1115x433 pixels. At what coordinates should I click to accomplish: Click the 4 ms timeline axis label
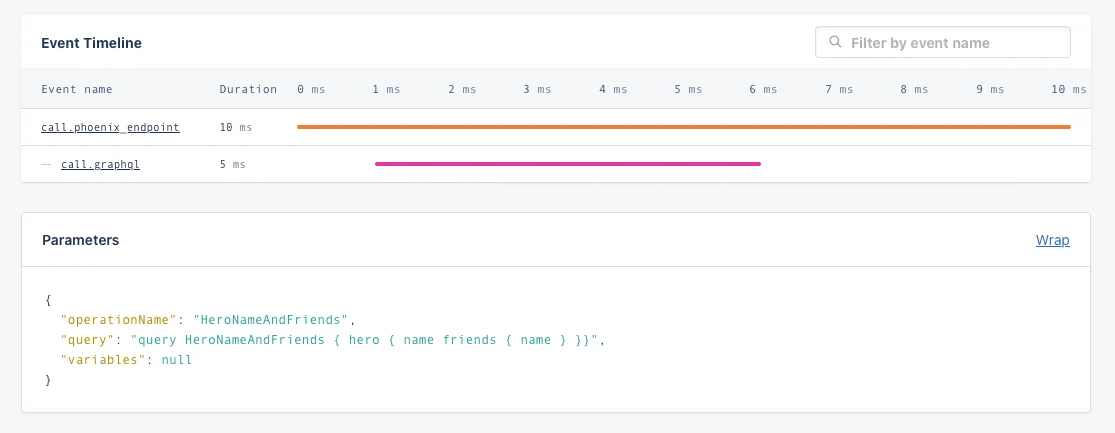pos(613,90)
